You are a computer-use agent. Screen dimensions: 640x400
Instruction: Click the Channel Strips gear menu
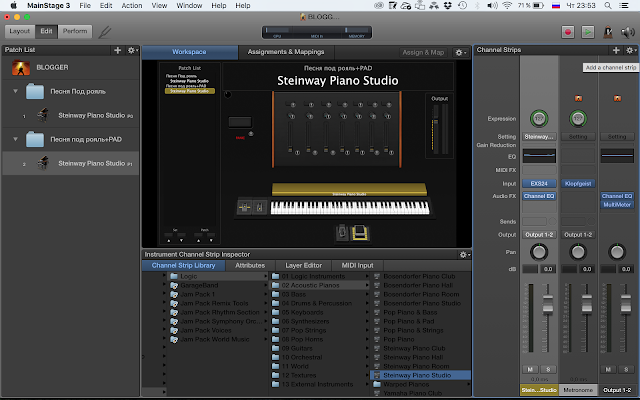[630, 50]
